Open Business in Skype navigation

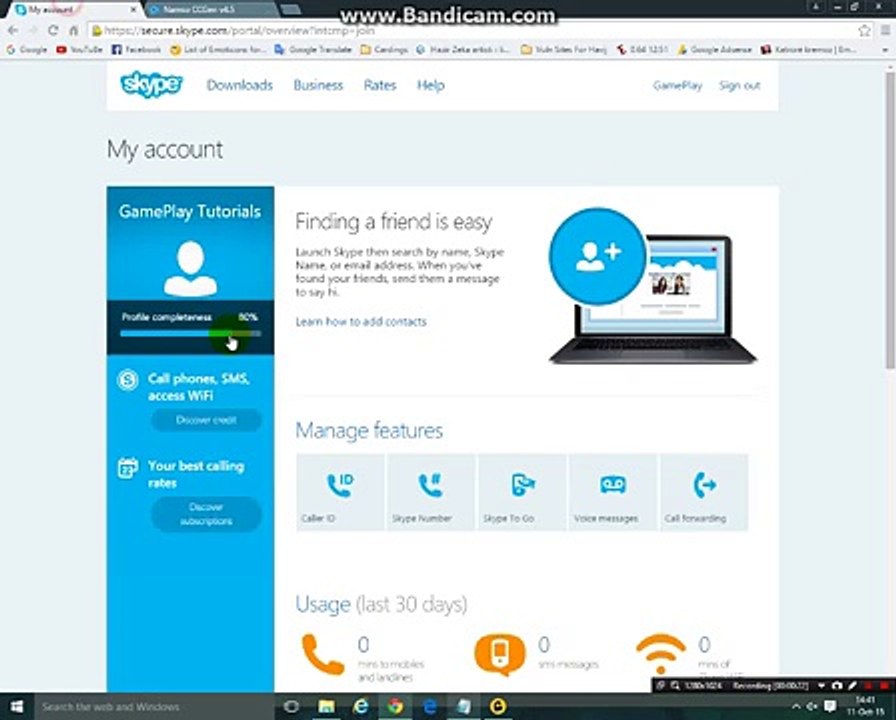pos(318,85)
